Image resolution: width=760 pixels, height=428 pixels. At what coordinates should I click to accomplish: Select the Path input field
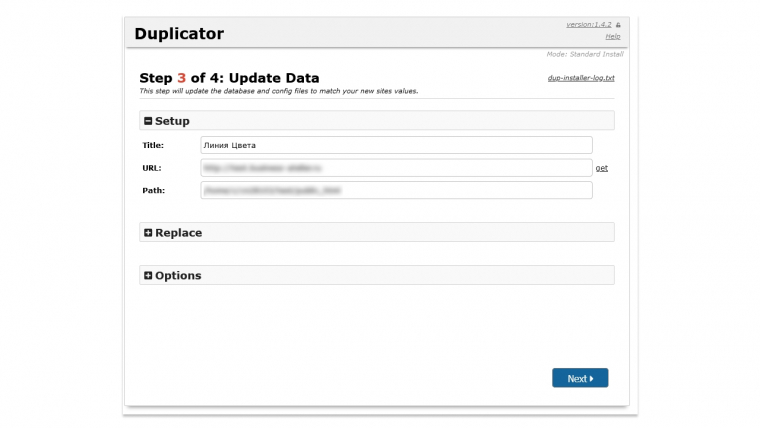click(395, 190)
